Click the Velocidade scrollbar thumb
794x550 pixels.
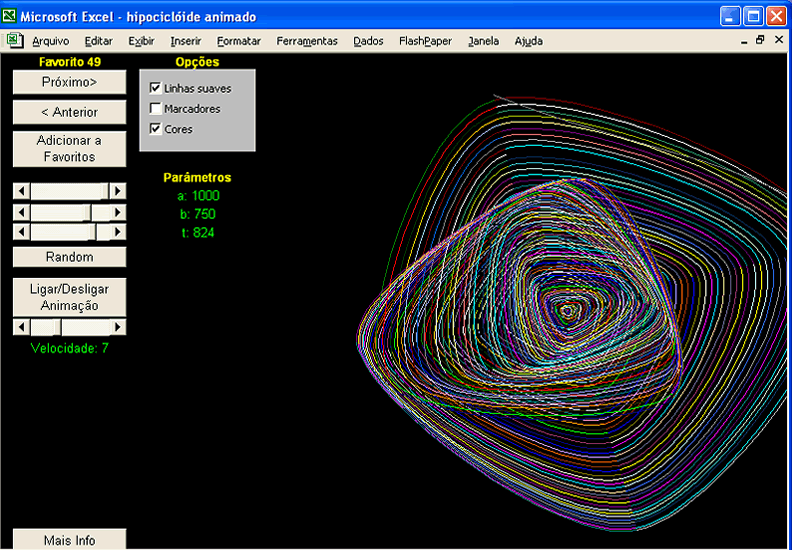(x=57, y=327)
